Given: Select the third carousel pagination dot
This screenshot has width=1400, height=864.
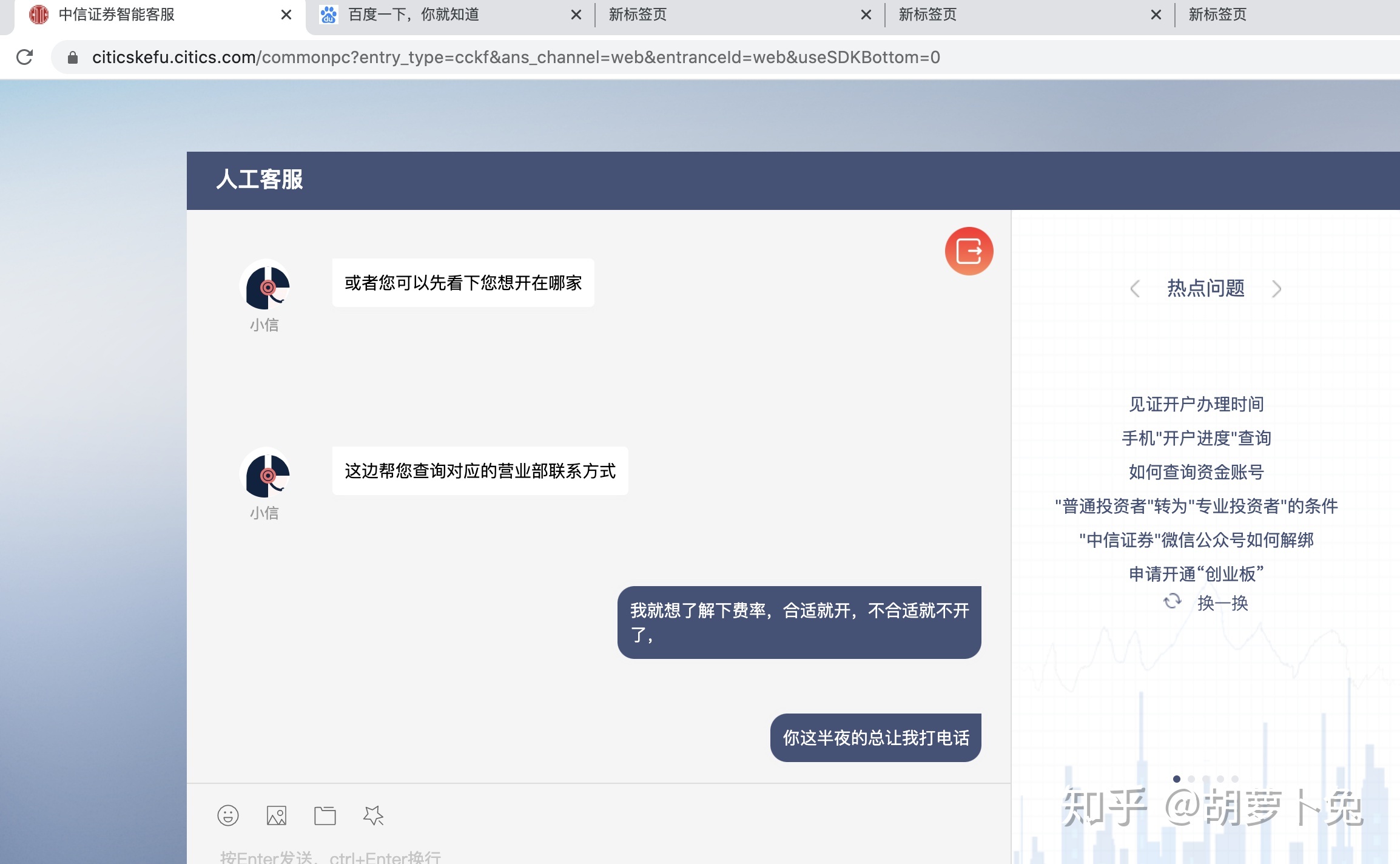Looking at the screenshot, I should point(1206,778).
